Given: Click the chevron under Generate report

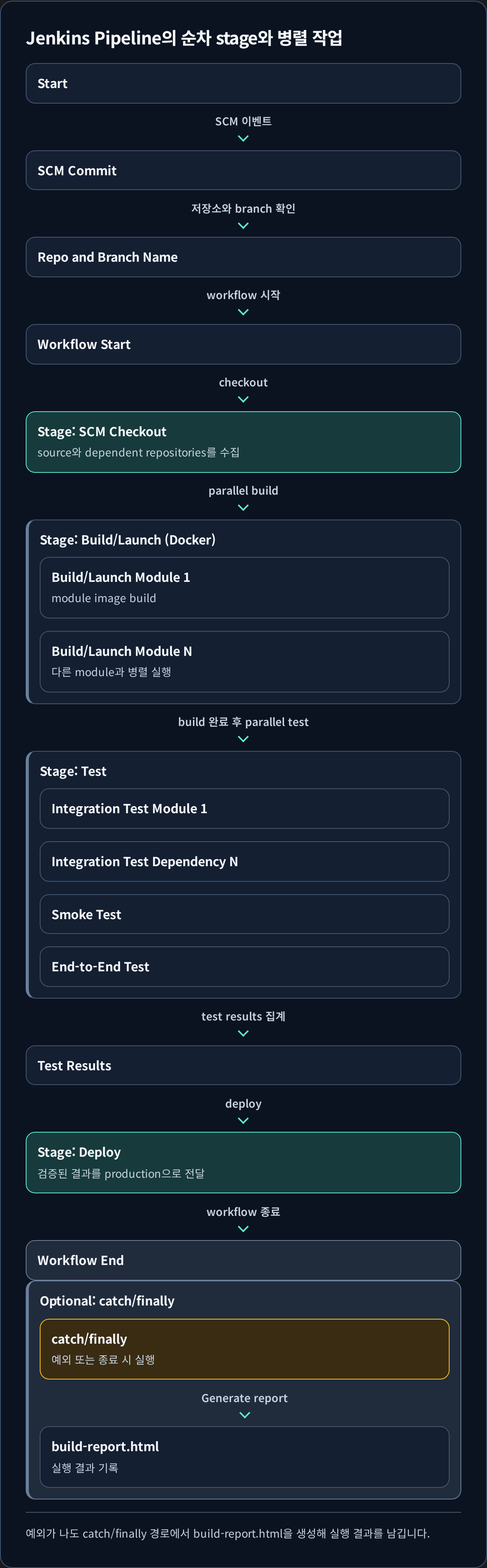Looking at the screenshot, I should [245, 1416].
